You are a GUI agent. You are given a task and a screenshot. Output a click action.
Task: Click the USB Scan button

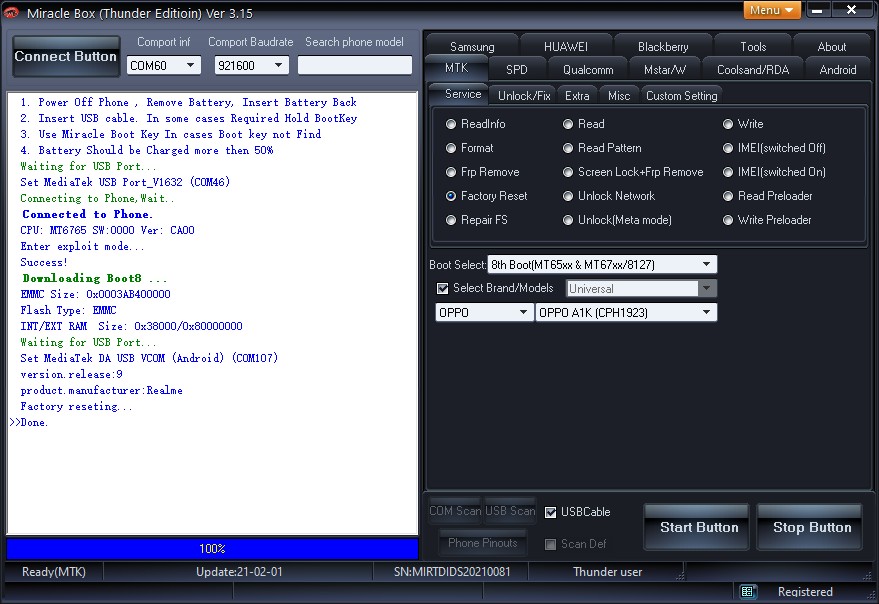pos(510,511)
